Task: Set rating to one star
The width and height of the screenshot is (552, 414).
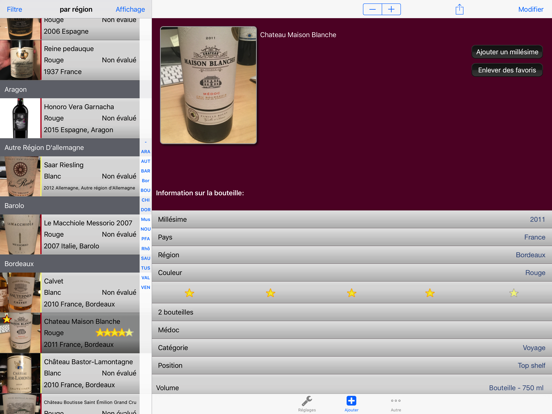Action: (x=189, y=293)
